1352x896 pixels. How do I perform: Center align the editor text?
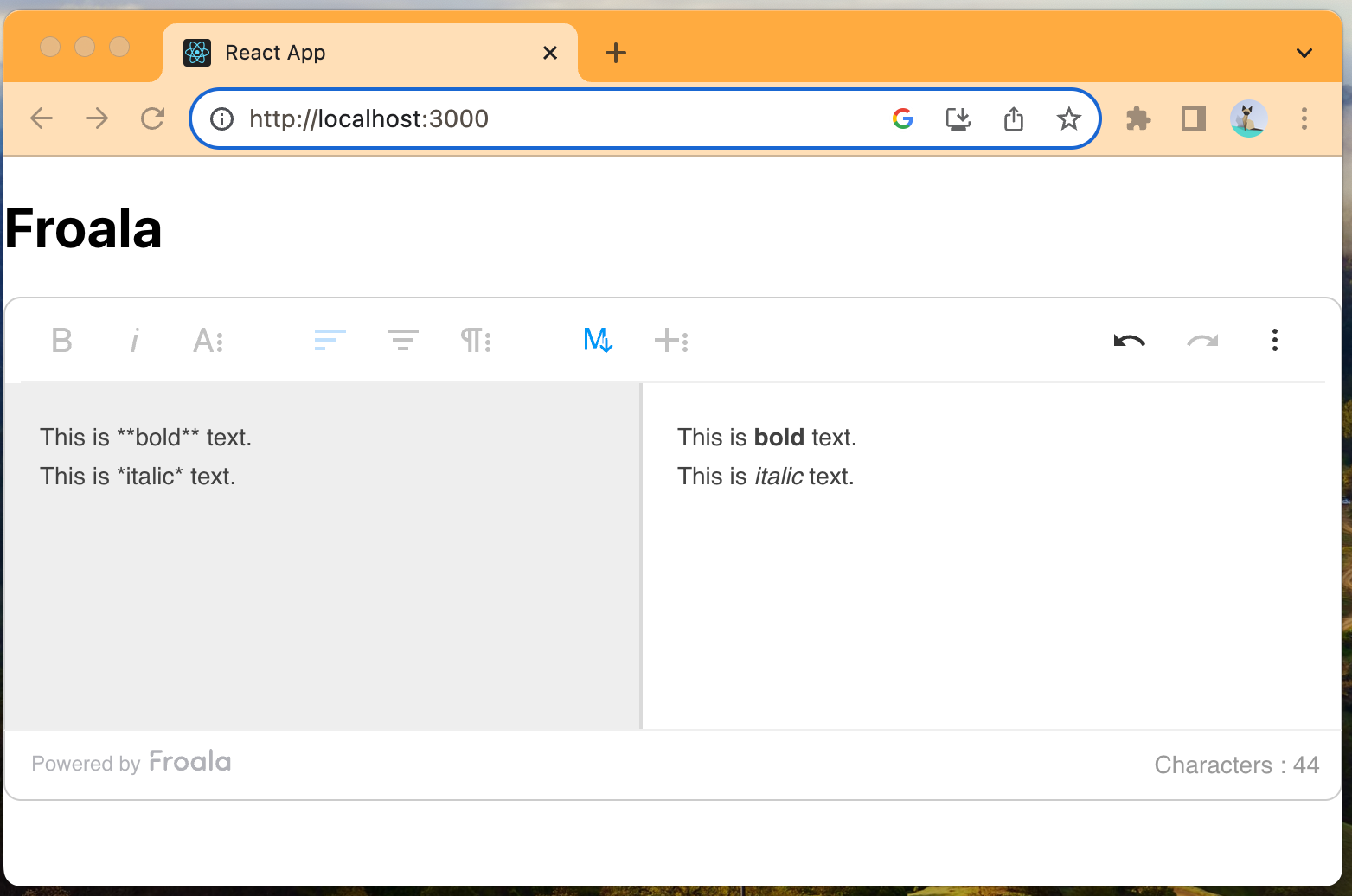point(402,339)
